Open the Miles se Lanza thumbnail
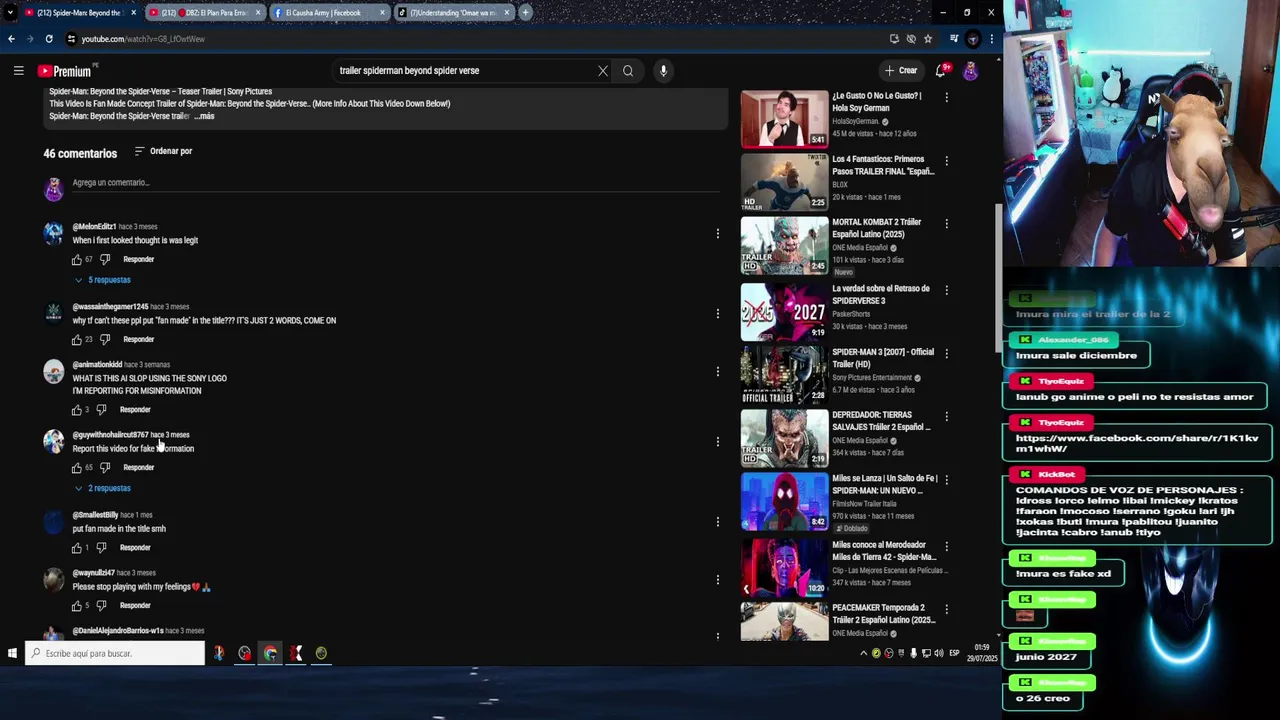The width and height of the screenshot is (1280, 720). (784, 502)
